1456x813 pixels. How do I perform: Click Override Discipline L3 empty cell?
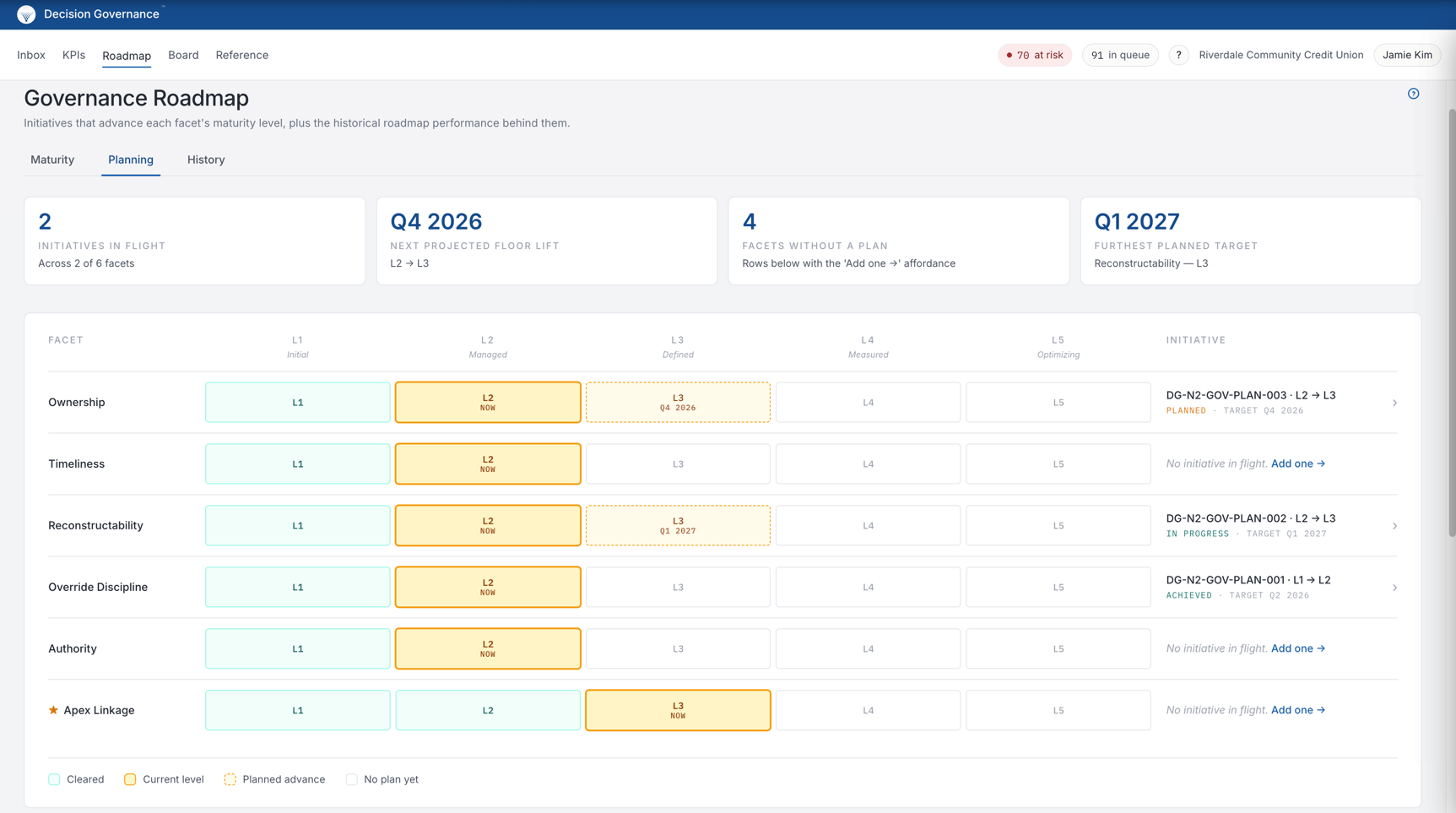678,587
